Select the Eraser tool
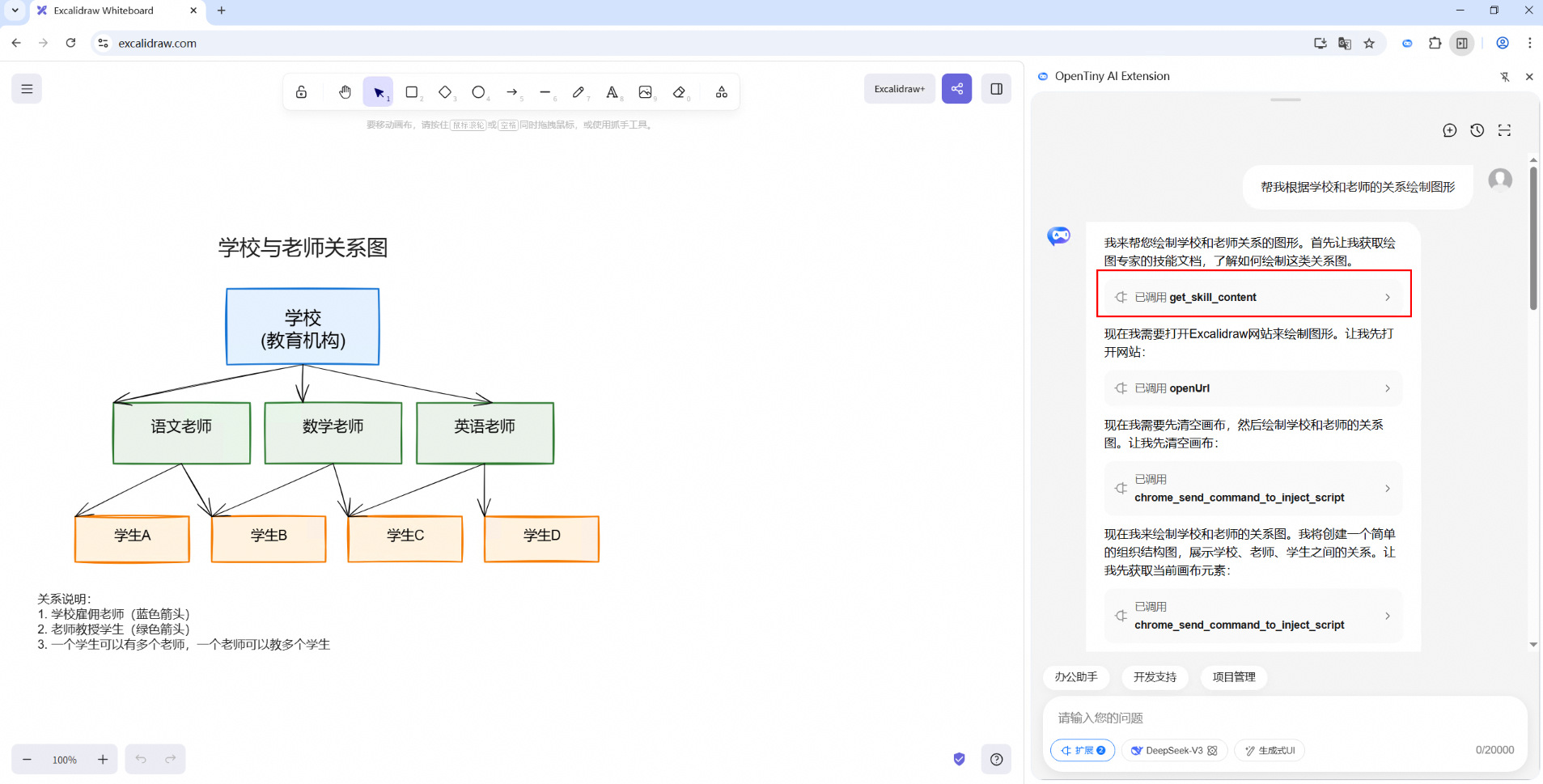 coord(680,92)
